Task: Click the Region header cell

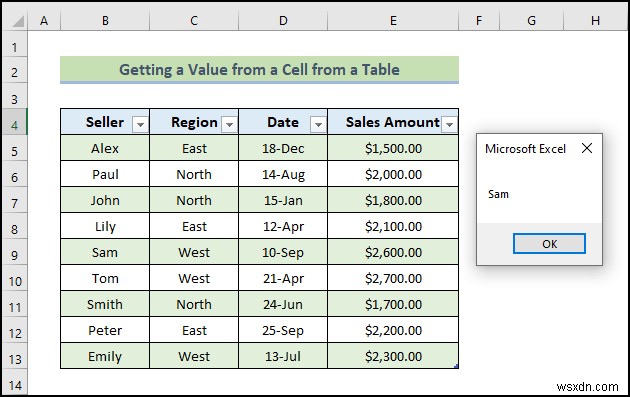Action: 194,122
